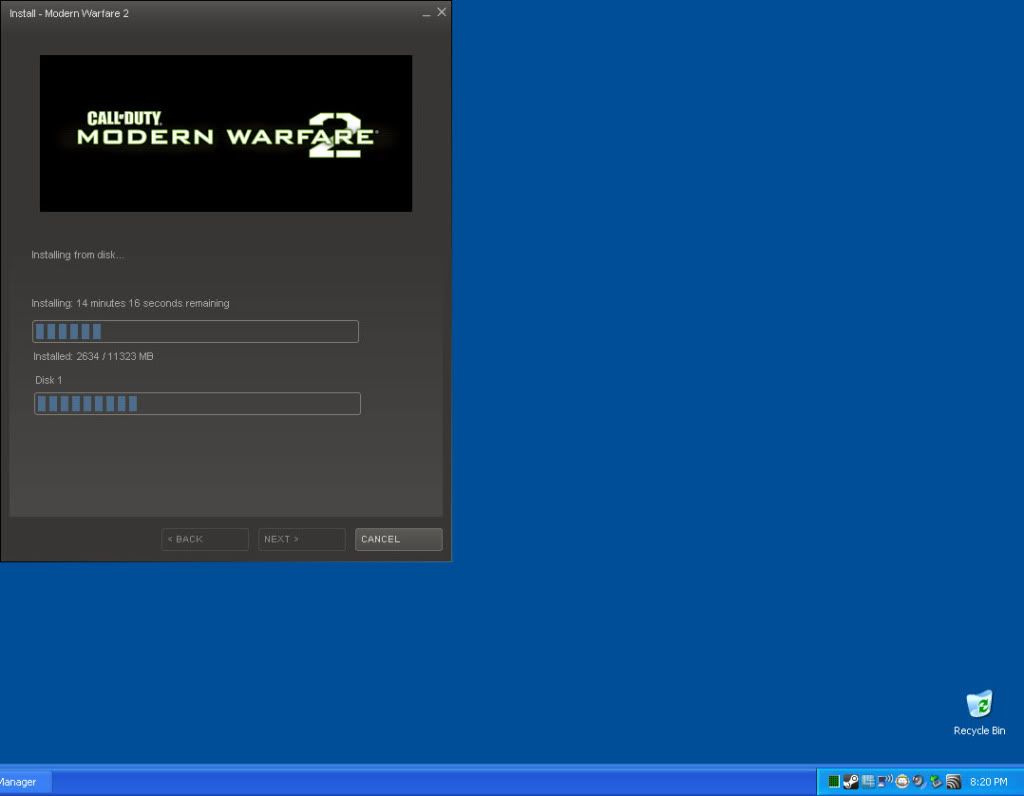The width and height of the screenshot is (1024, 796).
Task: Click the Cancel button in installer
Action: tap(398, 539)
